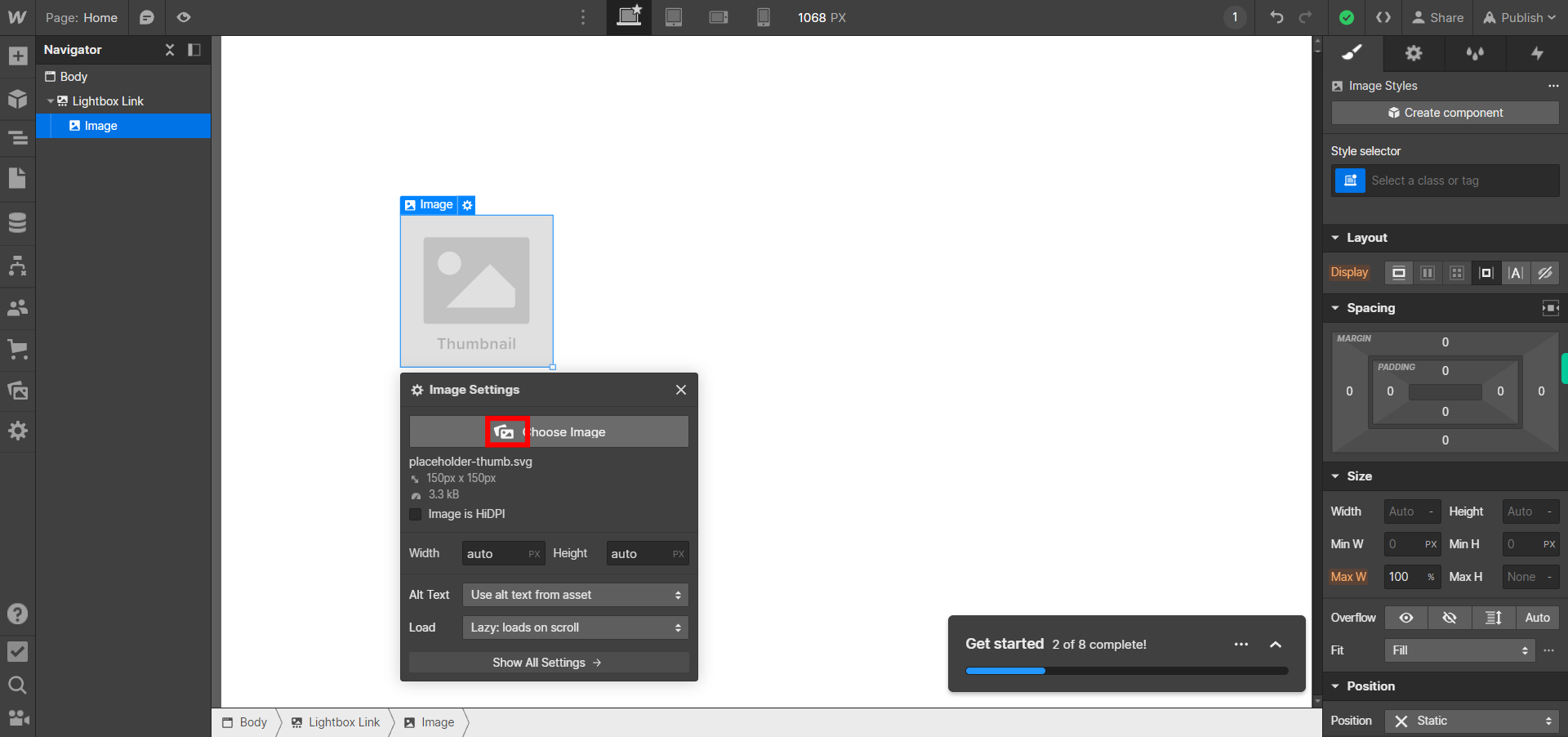
Task: Toggle preview mode eye icon
Action: pos(184,17)
